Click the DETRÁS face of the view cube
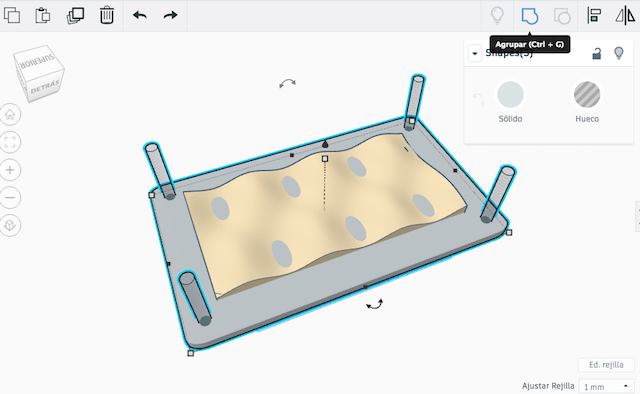Image resolution: width=640 pixels, height=394 pixels. click(46, 87)
